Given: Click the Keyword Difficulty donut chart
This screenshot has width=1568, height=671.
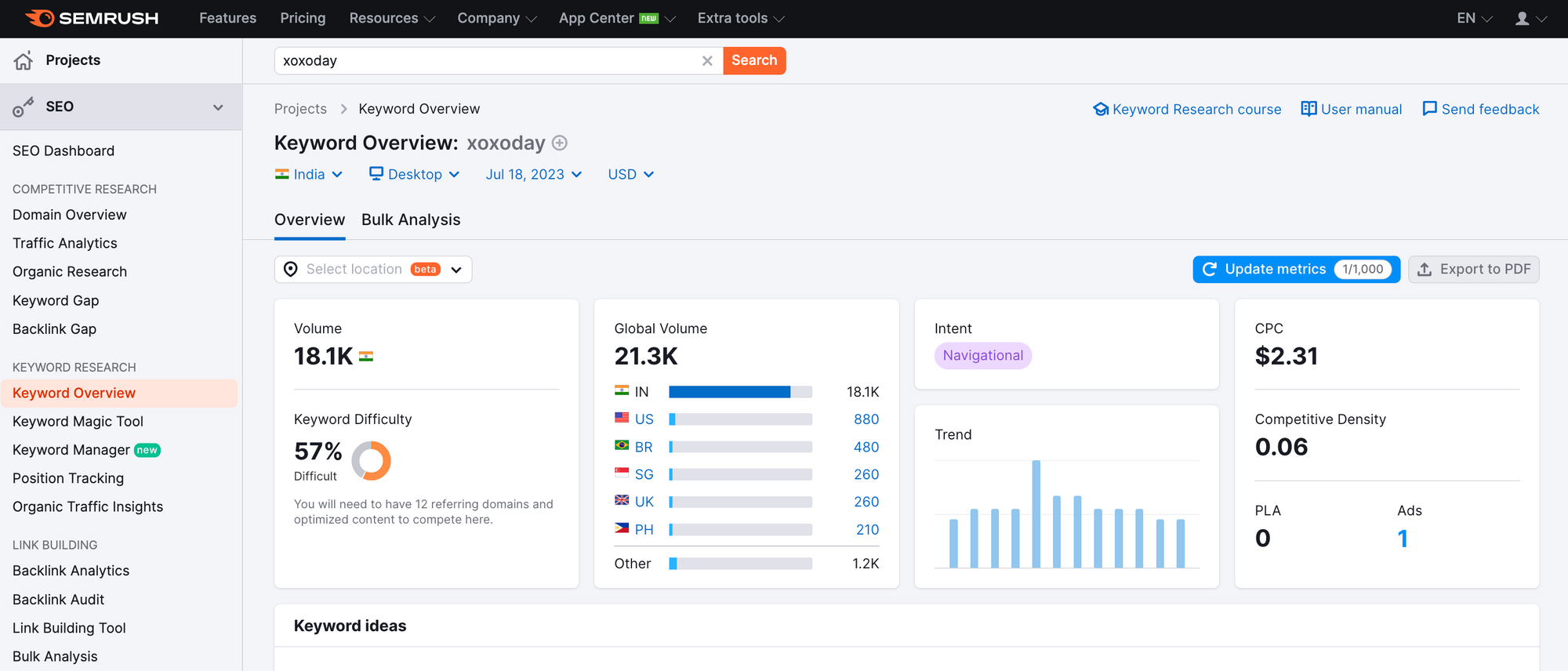Looking at the screenshot, I should pos(371,460).
